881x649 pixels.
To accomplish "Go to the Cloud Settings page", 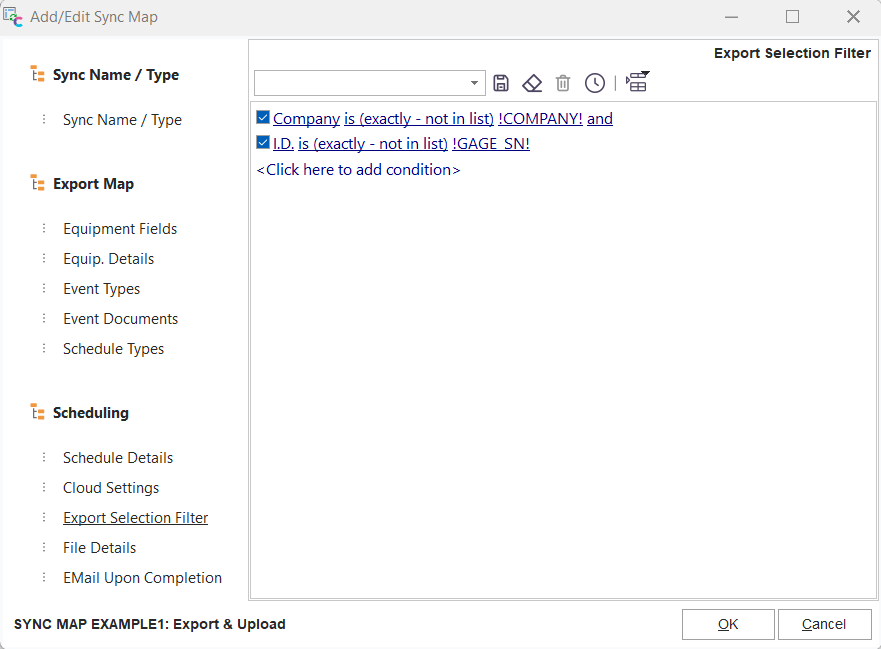I will click(111, 488).
